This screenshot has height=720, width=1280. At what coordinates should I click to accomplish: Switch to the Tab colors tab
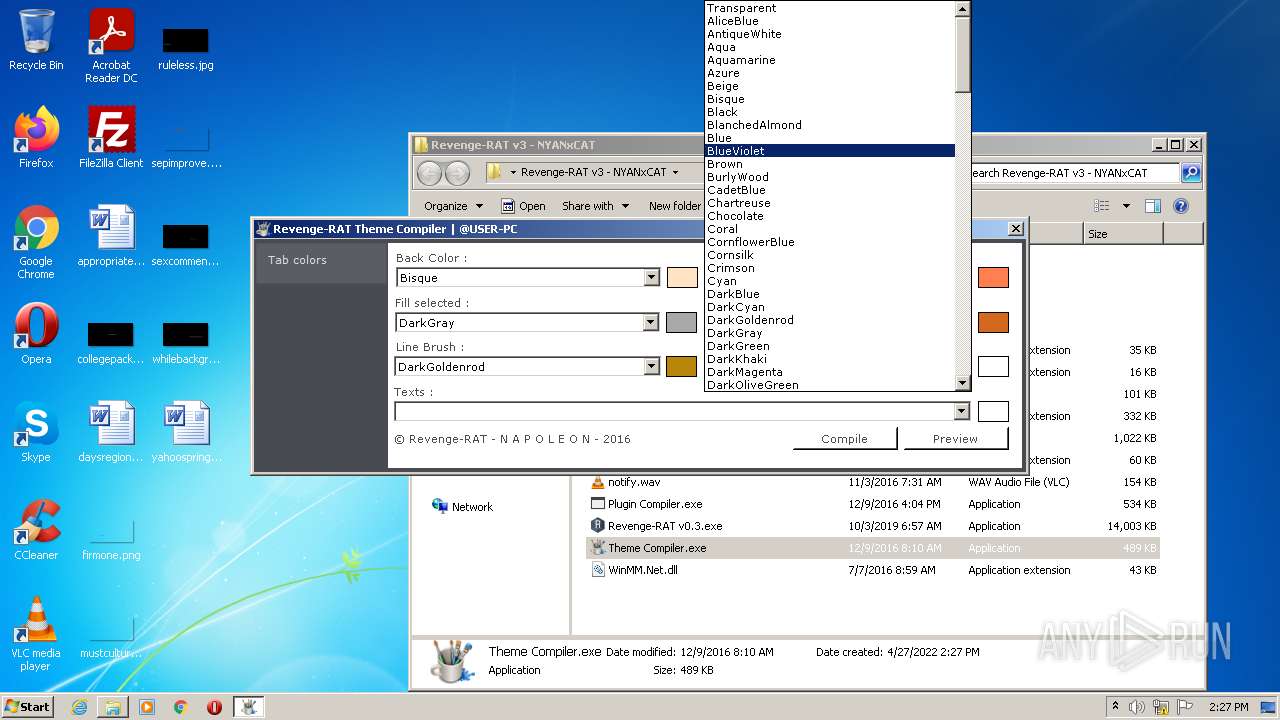(321, 260)
